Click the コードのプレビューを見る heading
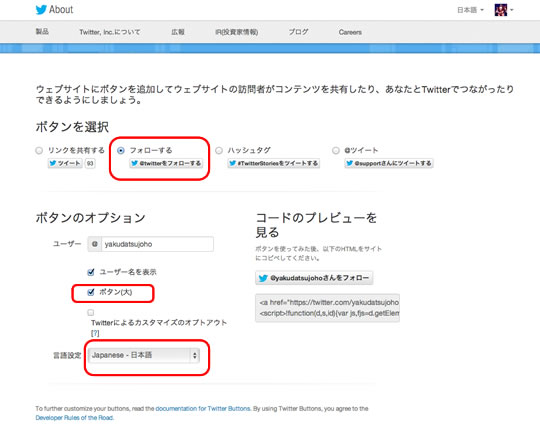The width and height of the screenshot is (540, 434). point(316,225)
